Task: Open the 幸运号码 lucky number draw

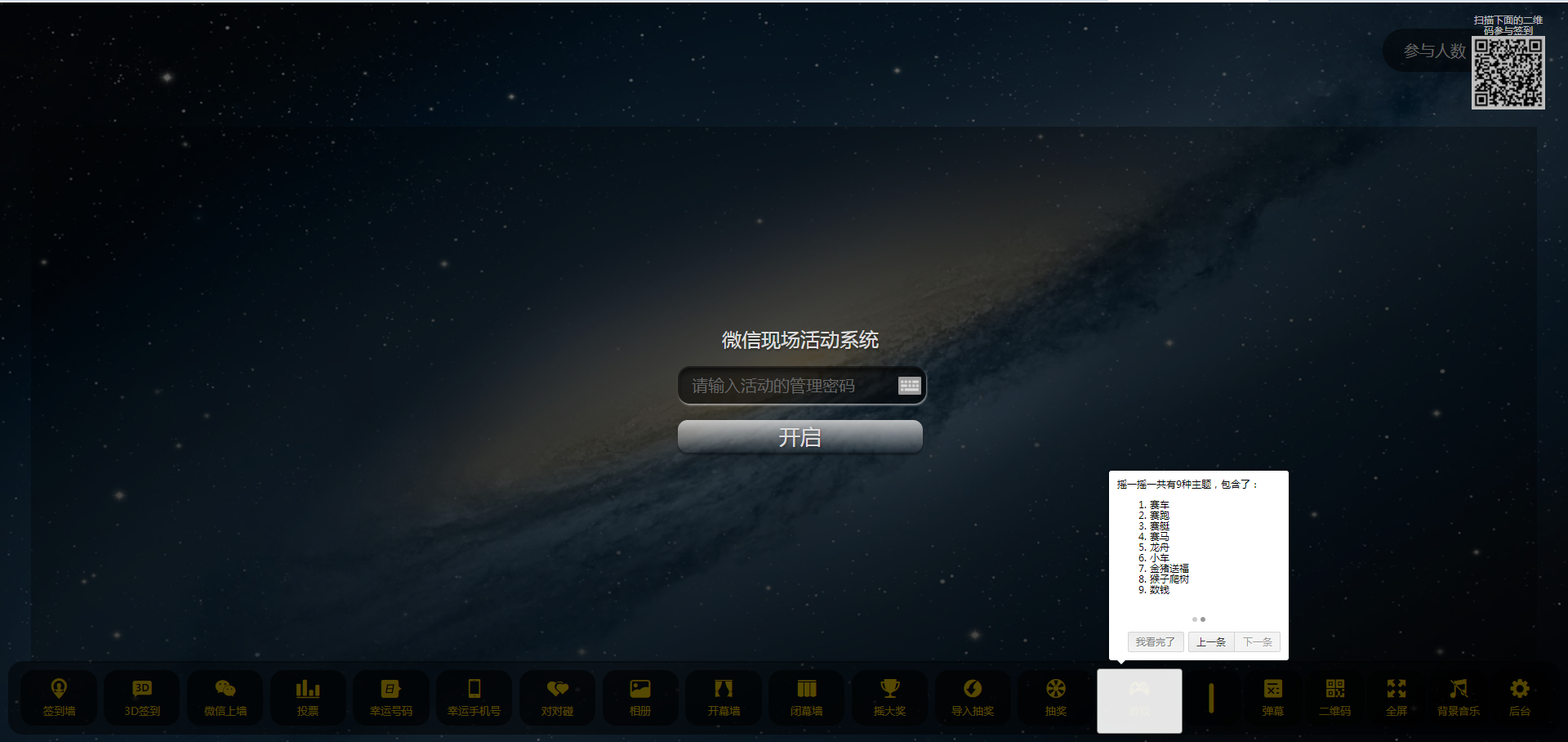Action: pos(391,697)
